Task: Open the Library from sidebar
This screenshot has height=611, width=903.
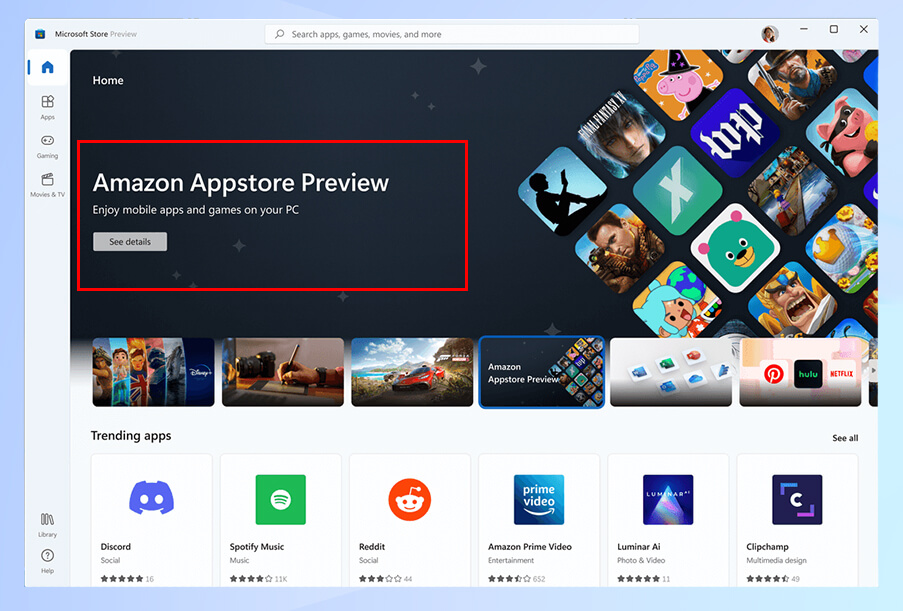Action: pos(47,525)
